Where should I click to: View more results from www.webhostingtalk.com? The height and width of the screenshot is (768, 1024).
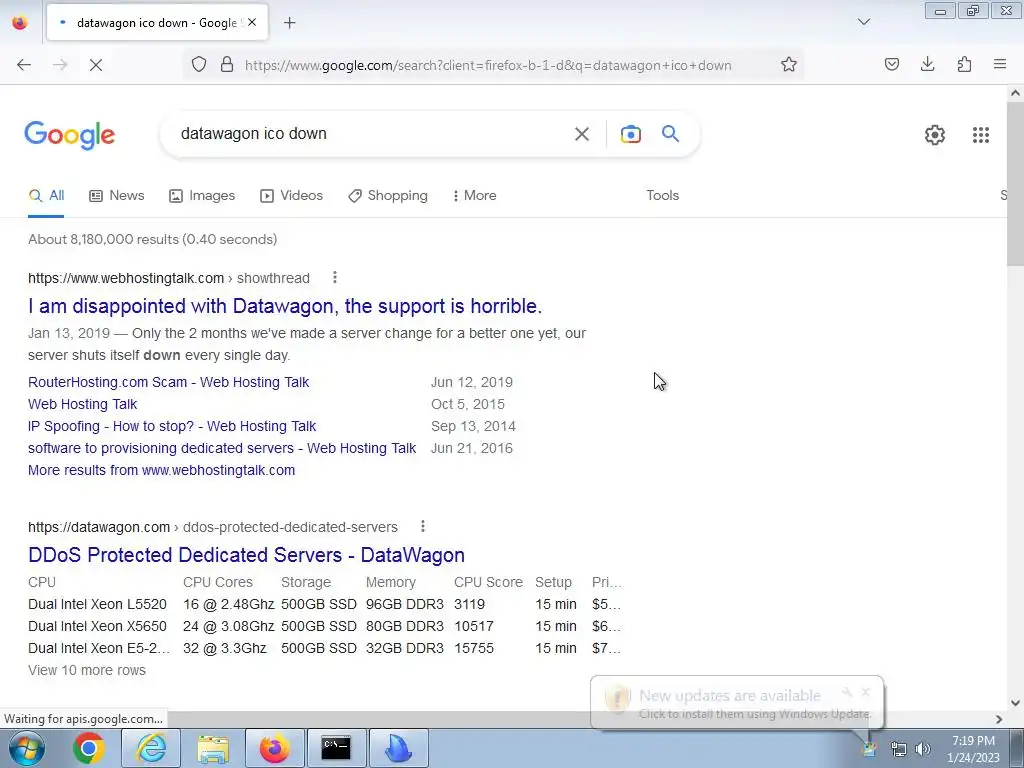[x=161, y=470]
